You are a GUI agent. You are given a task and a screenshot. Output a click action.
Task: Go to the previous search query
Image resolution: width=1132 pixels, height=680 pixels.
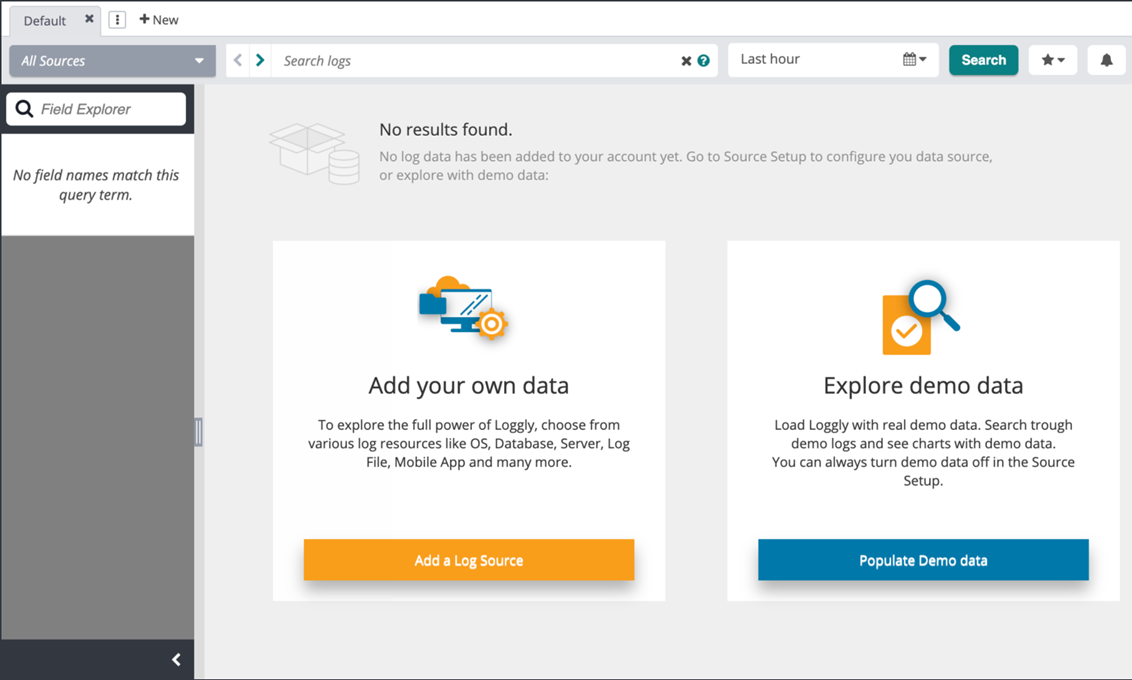tap(238, 60)
